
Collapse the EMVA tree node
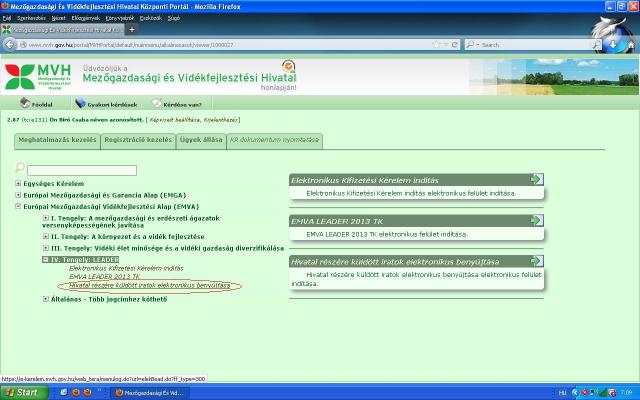[x=18, y=207]
